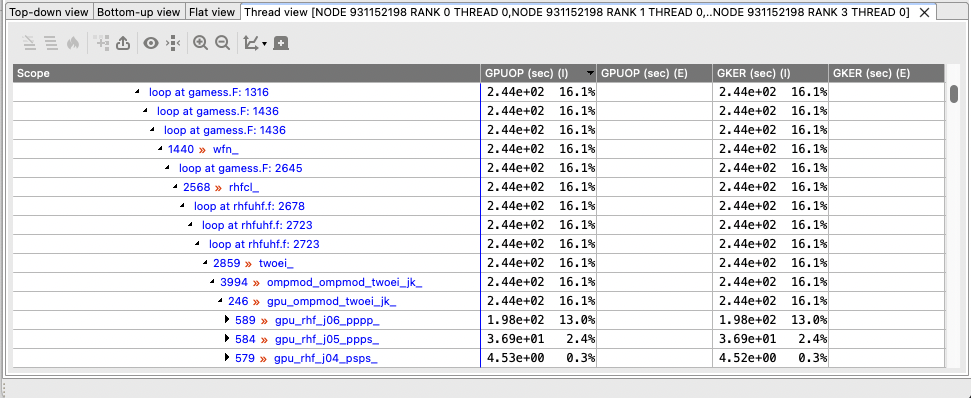Select the Thread view tab
The height and width of the screenshot is (398, 971).
click(x=577, y=12)
